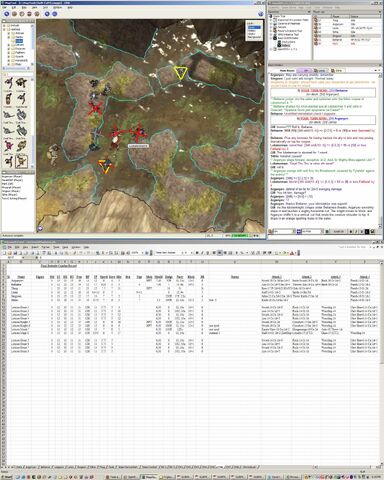
Task: Select the Background layer in the layer list
Action: point(254,37)
